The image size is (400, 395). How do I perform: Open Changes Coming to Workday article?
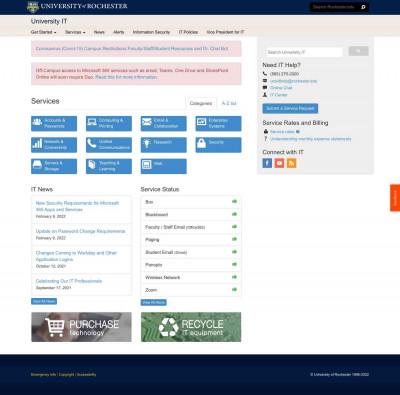tap(76, 256)
